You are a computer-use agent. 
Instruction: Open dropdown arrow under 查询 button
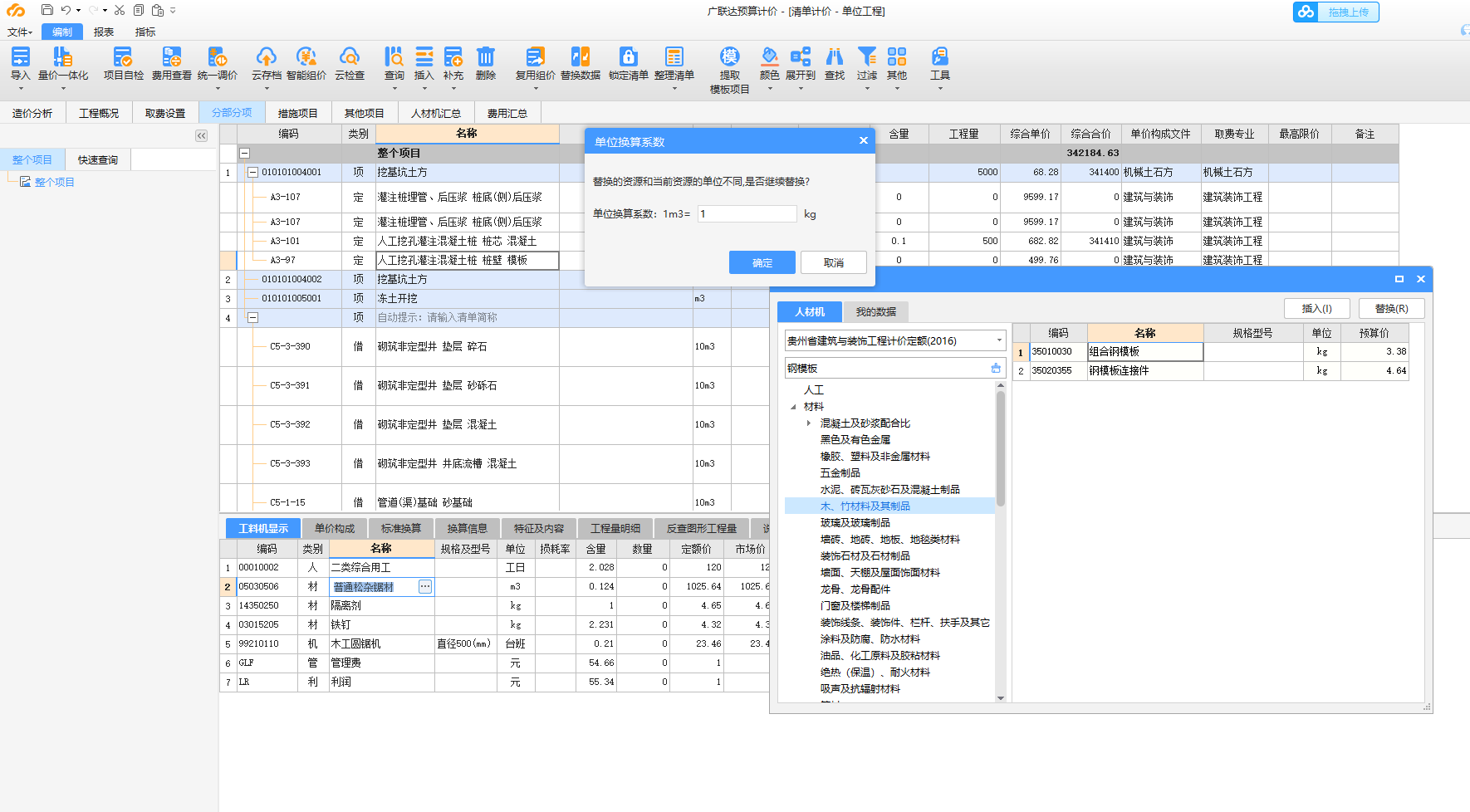[x=394, y=89]
